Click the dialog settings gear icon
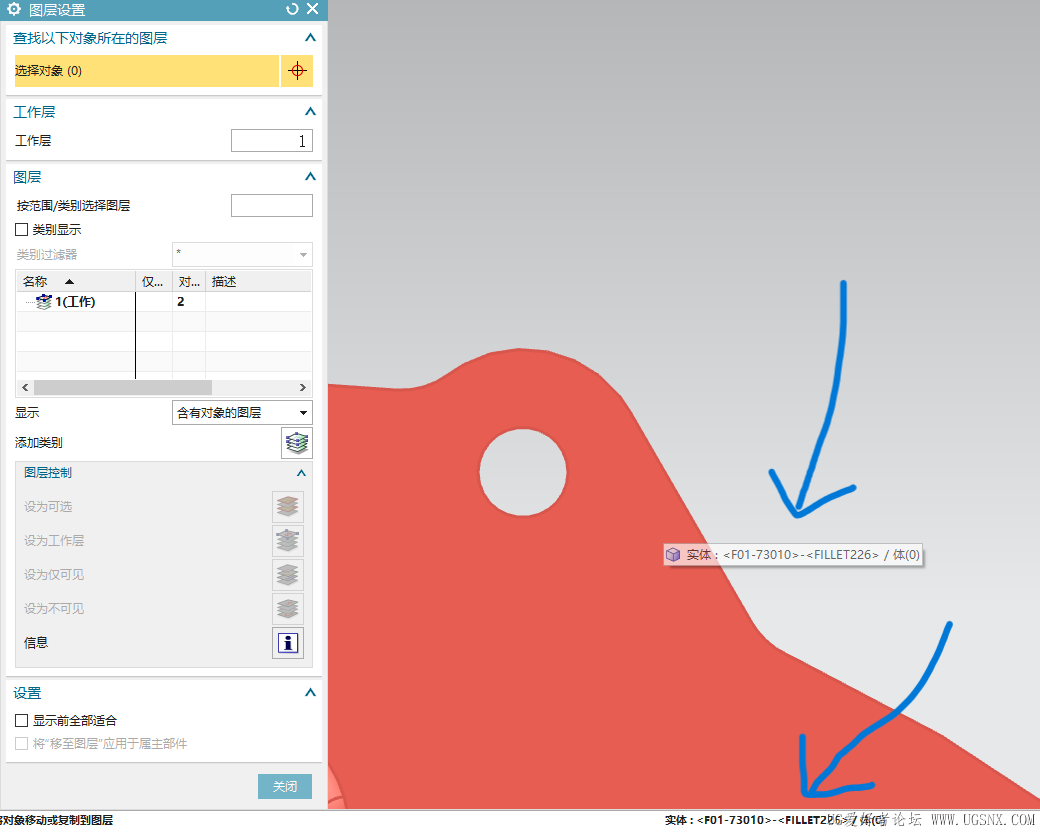Viewport: 1040px width, 832px height. 14,9
